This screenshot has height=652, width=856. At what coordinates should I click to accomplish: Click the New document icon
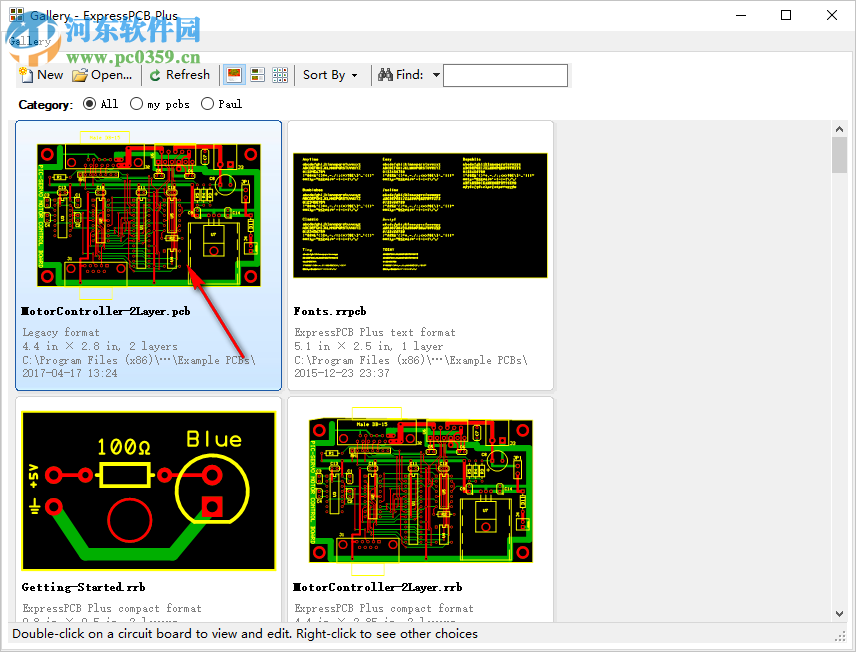[26, 74]
